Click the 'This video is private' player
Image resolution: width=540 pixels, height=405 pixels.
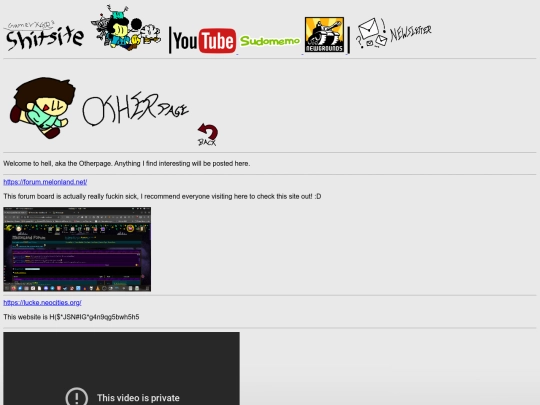(x=122, y=368)
